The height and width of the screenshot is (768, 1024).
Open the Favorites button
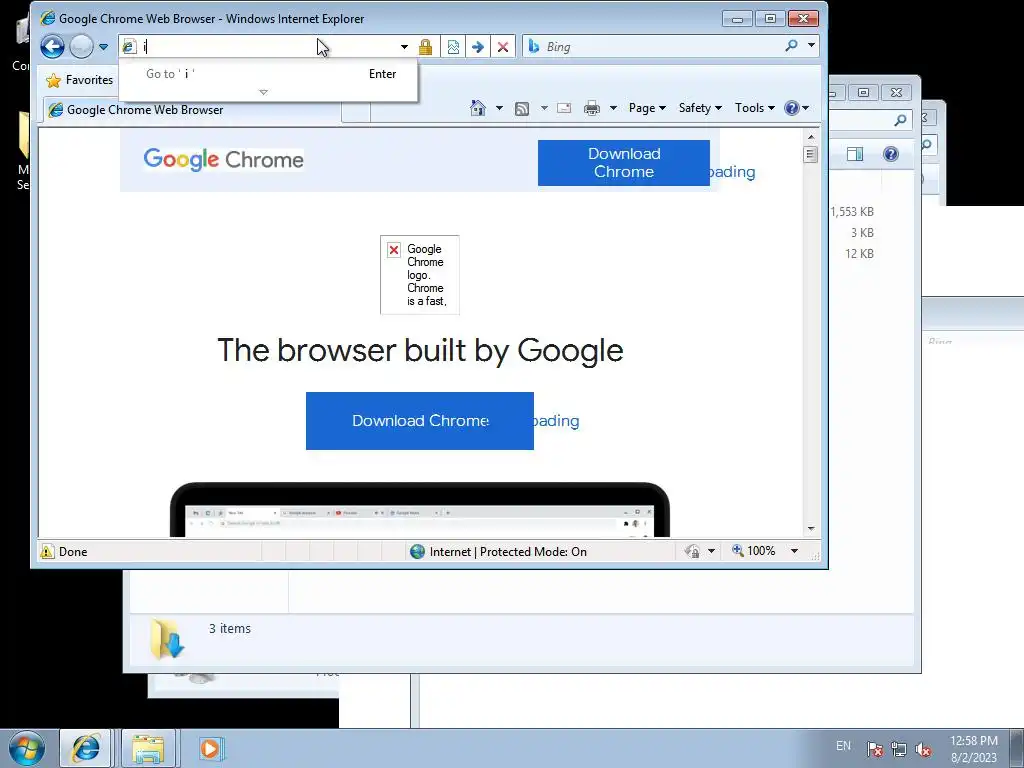click(x=80, y=80)
